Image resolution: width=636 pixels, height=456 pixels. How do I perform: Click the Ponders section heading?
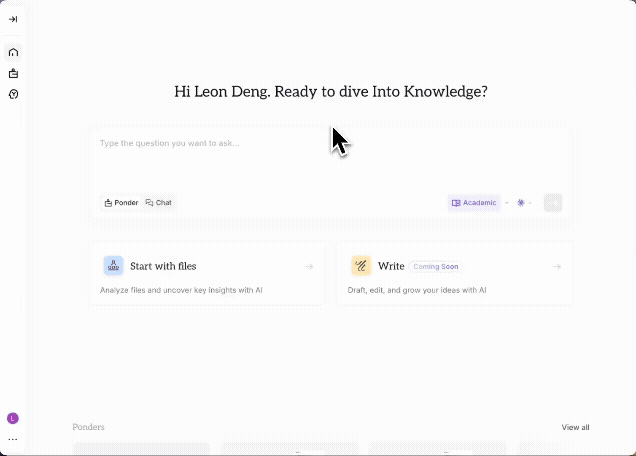pos(88,427)
